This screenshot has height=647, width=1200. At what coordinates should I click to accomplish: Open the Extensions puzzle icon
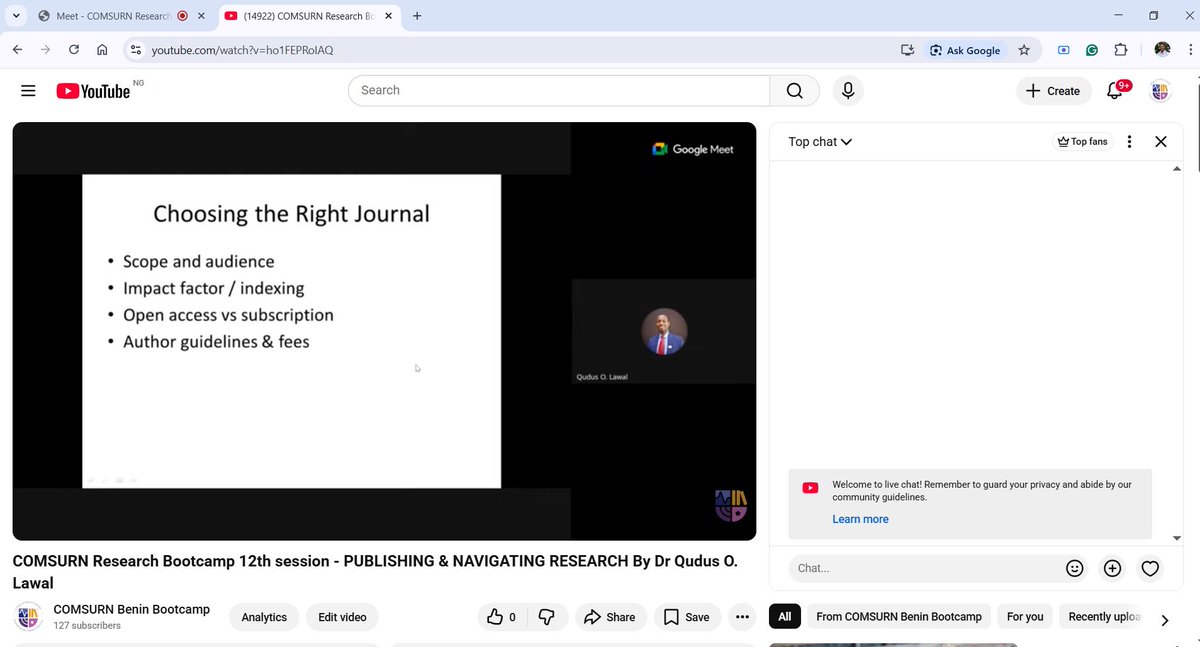(1120, 50)
